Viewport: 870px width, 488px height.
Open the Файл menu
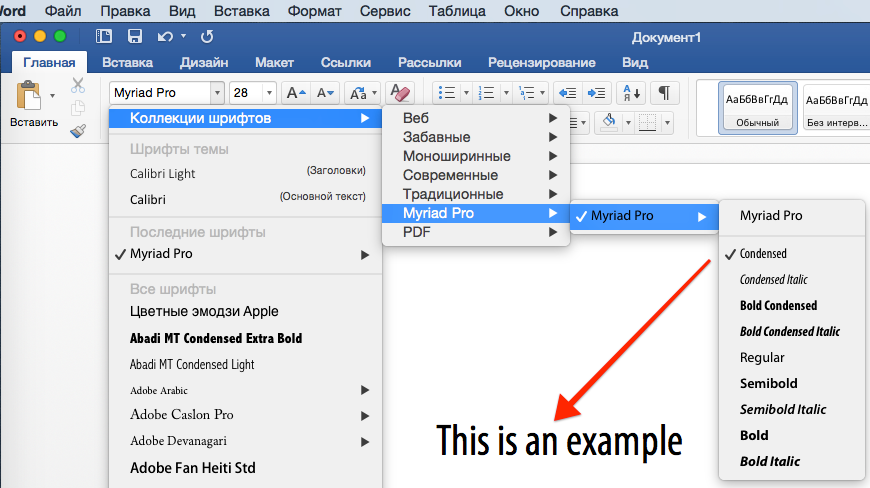coord(63,11)
